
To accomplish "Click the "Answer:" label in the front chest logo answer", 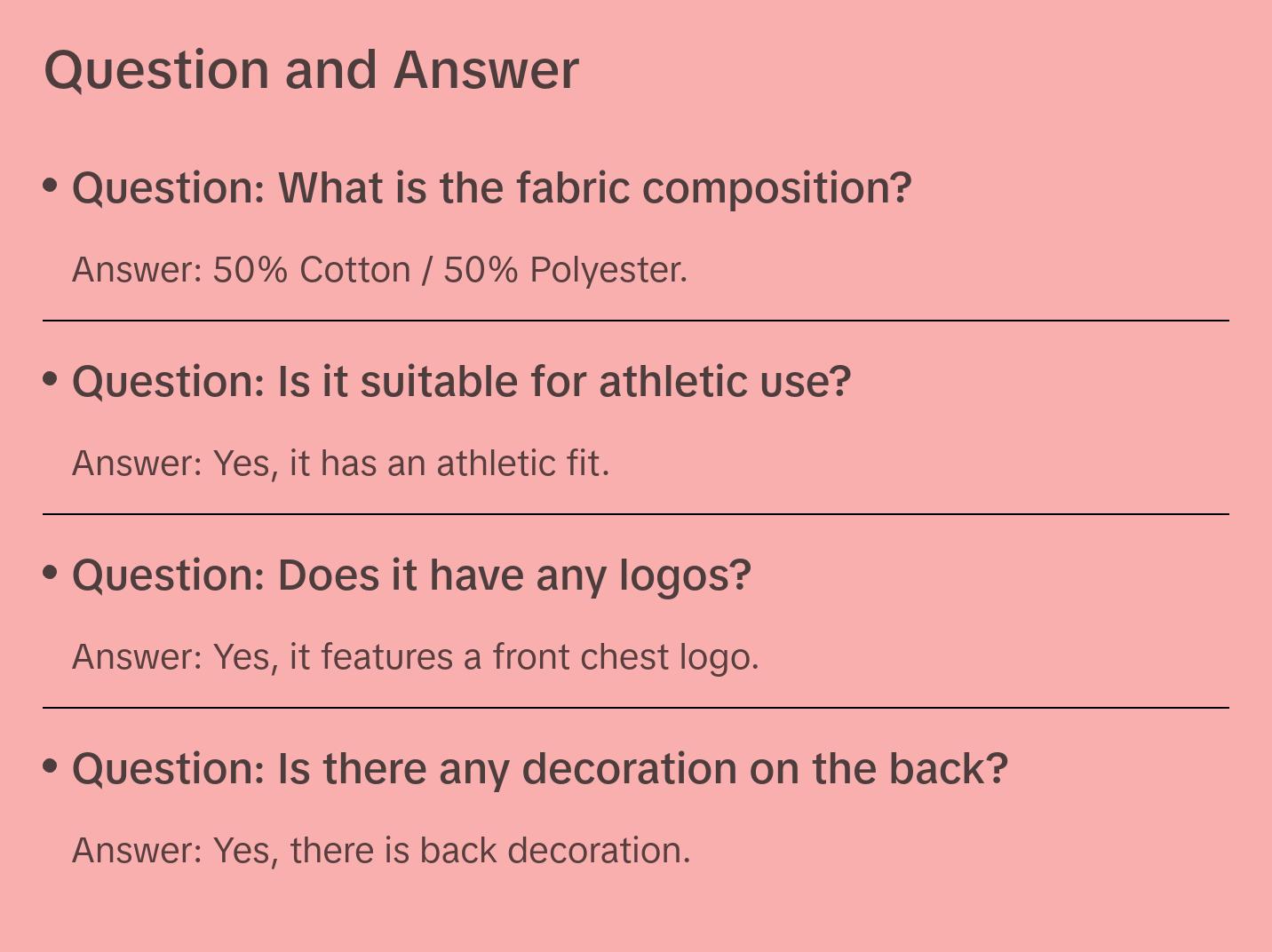I will coord(138,657).
